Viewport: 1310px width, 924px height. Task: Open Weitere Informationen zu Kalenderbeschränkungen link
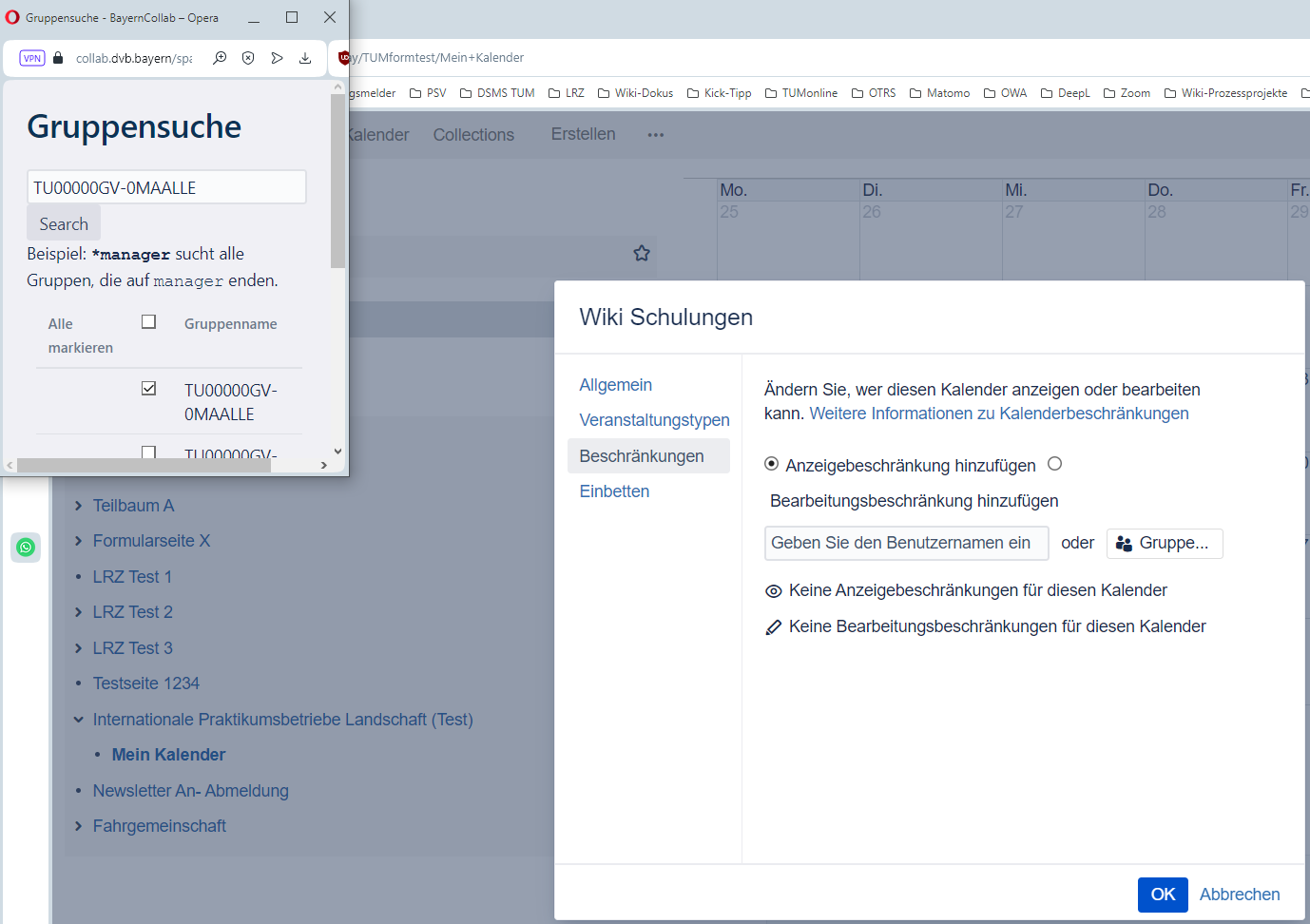pyautogui.click(x=998, y=414)
